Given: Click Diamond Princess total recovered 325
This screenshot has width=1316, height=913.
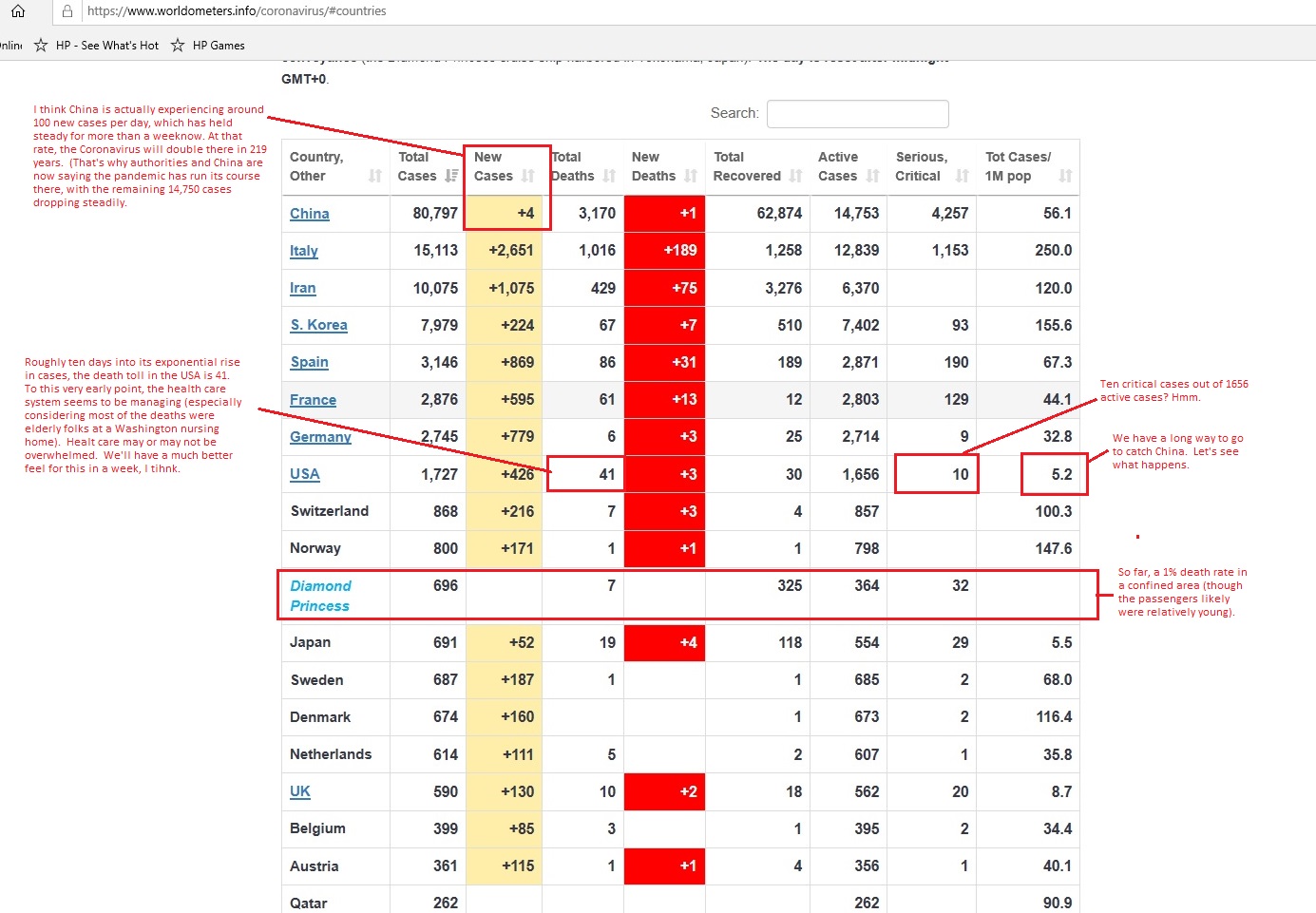Looking at the screenshot, I should point(790,585).
